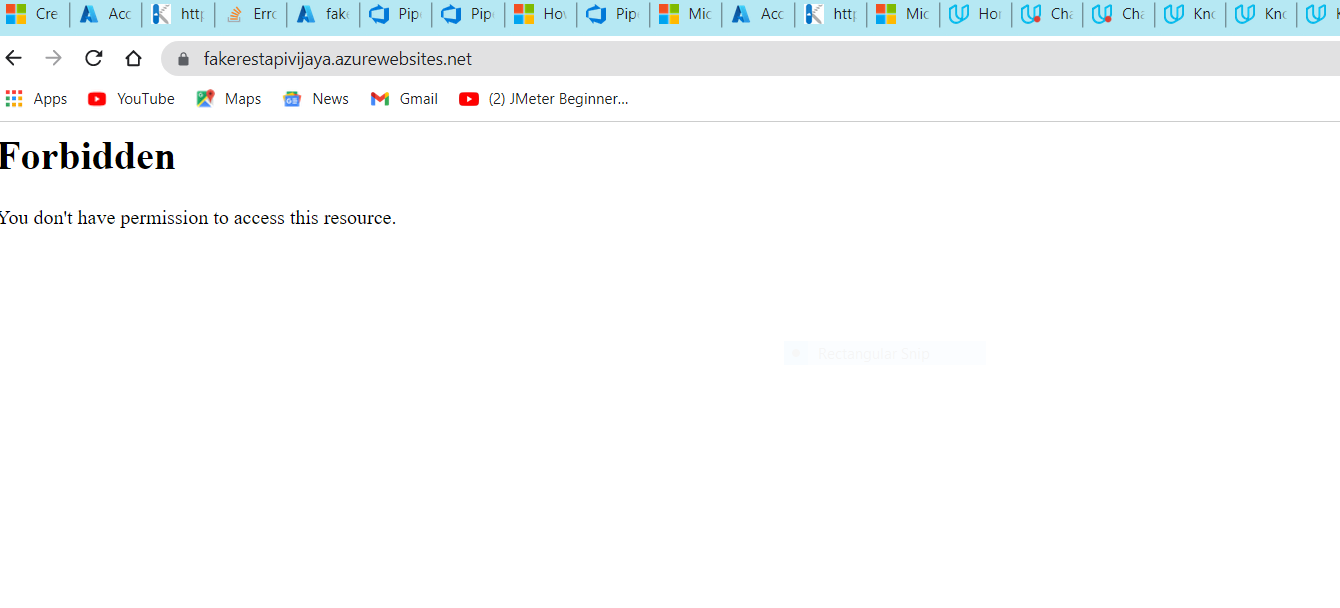This screenshot has width=1340, height=608.
Task: Switch to a Udacity Knowledge tab
Action: point(1190,14)
